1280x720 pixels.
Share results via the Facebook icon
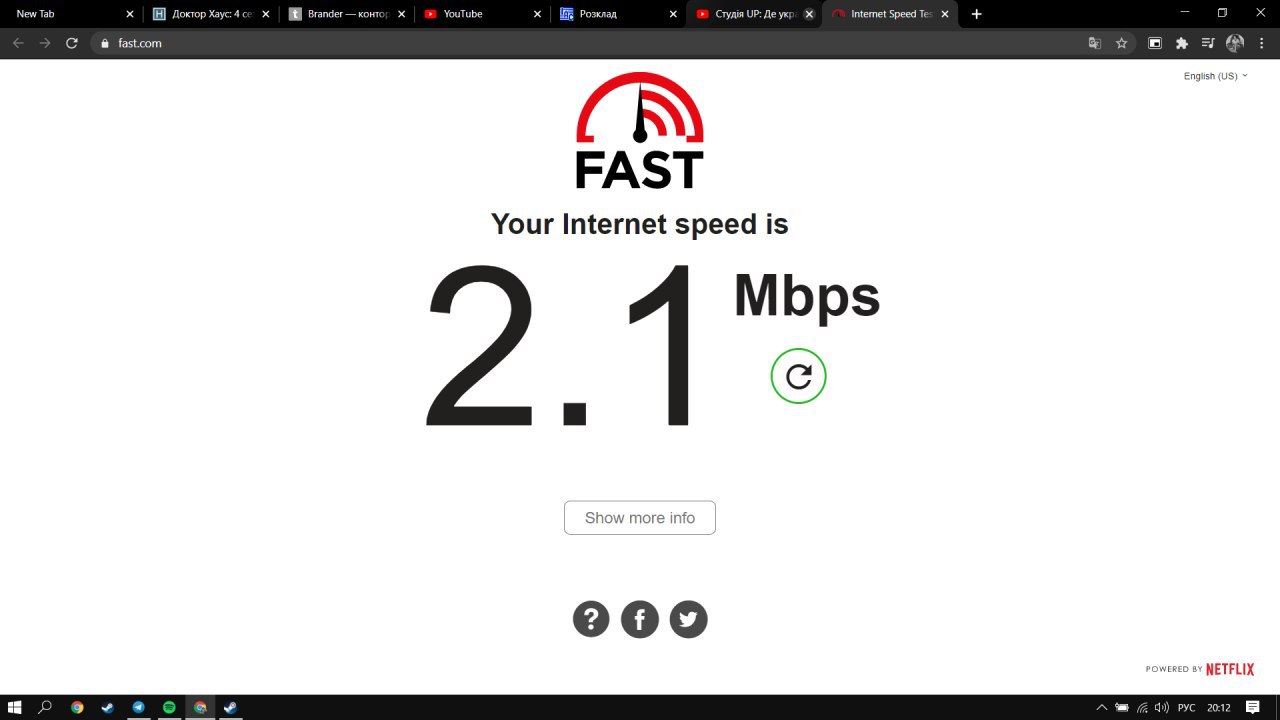click(640, 619)
